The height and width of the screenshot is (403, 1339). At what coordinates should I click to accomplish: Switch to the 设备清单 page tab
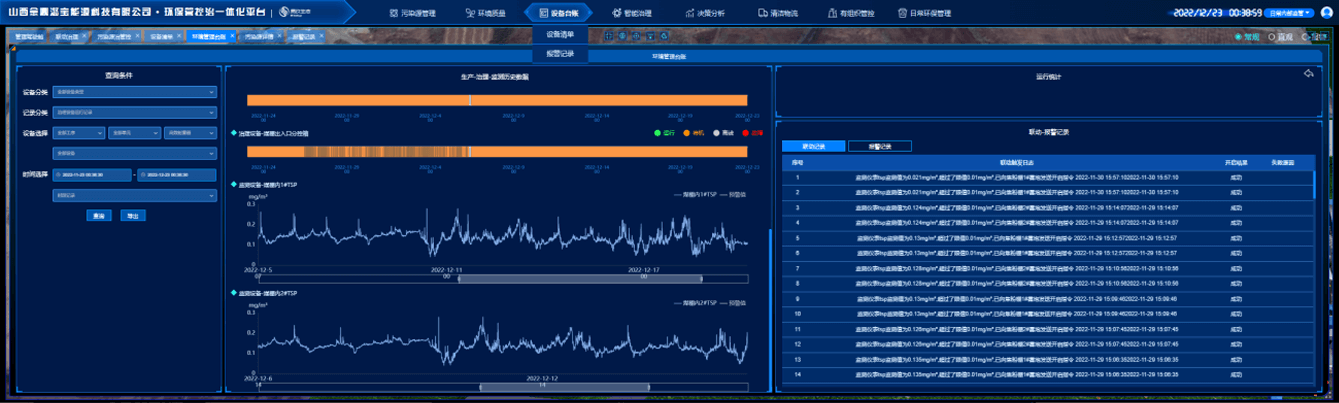161,36
